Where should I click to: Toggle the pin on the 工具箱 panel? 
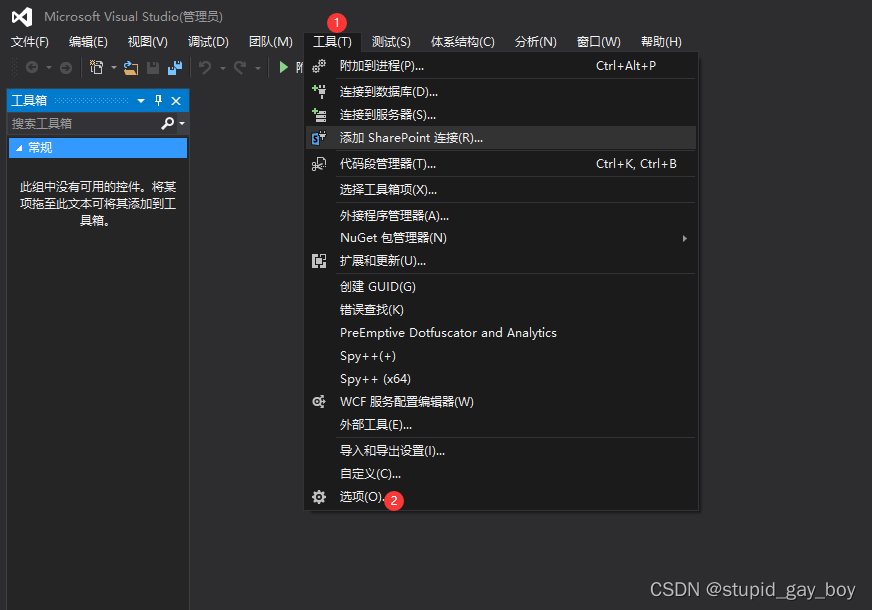[x=158, y=100]
